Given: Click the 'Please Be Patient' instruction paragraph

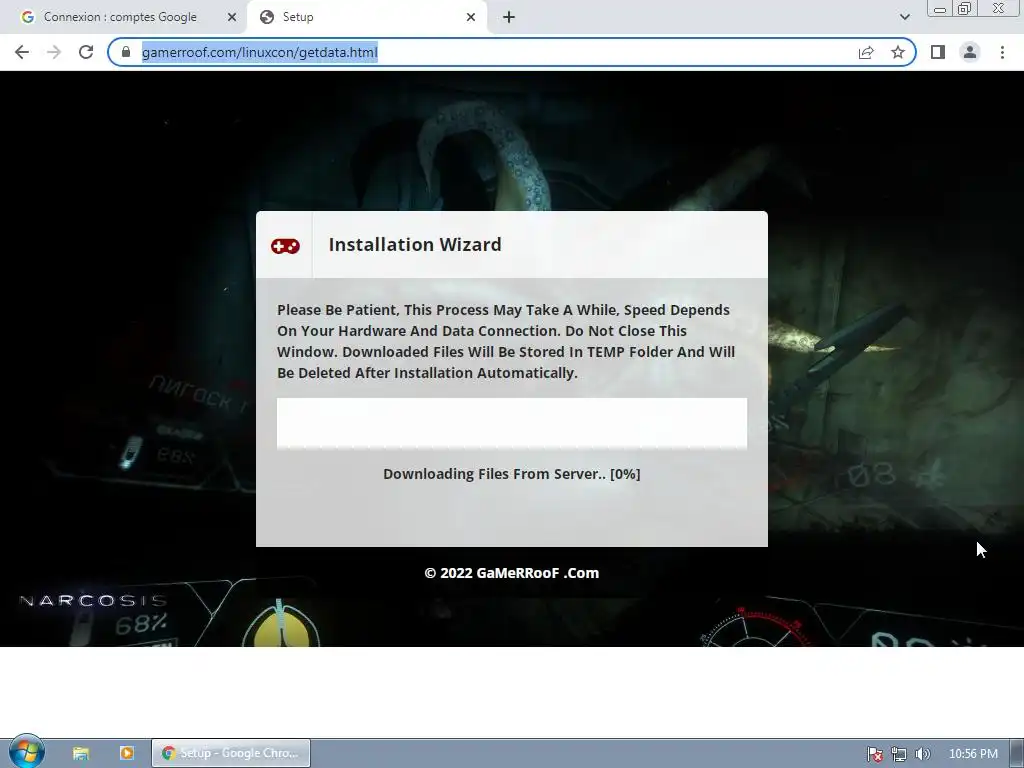Looking at the screenshot, I should tap(506, 341).
